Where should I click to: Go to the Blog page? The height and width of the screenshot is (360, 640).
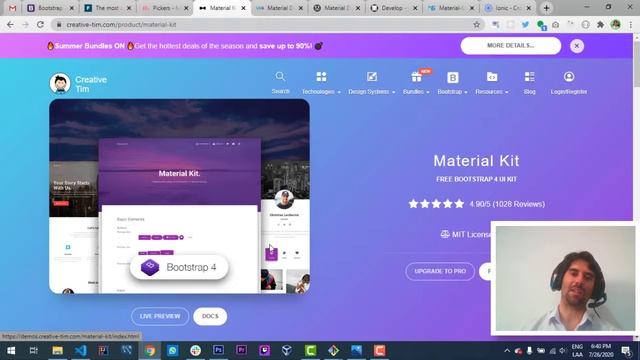[x=529, y=83]
